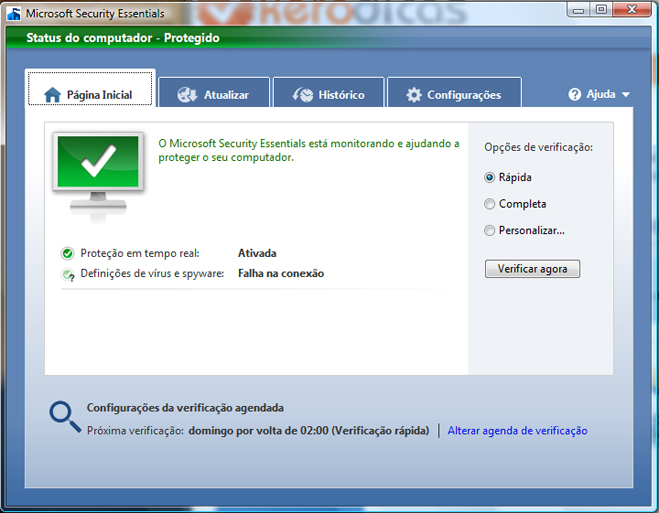Click Configurações da verificação agendada heading
Viewport: 659px width, 513px height.
point(185,408)
